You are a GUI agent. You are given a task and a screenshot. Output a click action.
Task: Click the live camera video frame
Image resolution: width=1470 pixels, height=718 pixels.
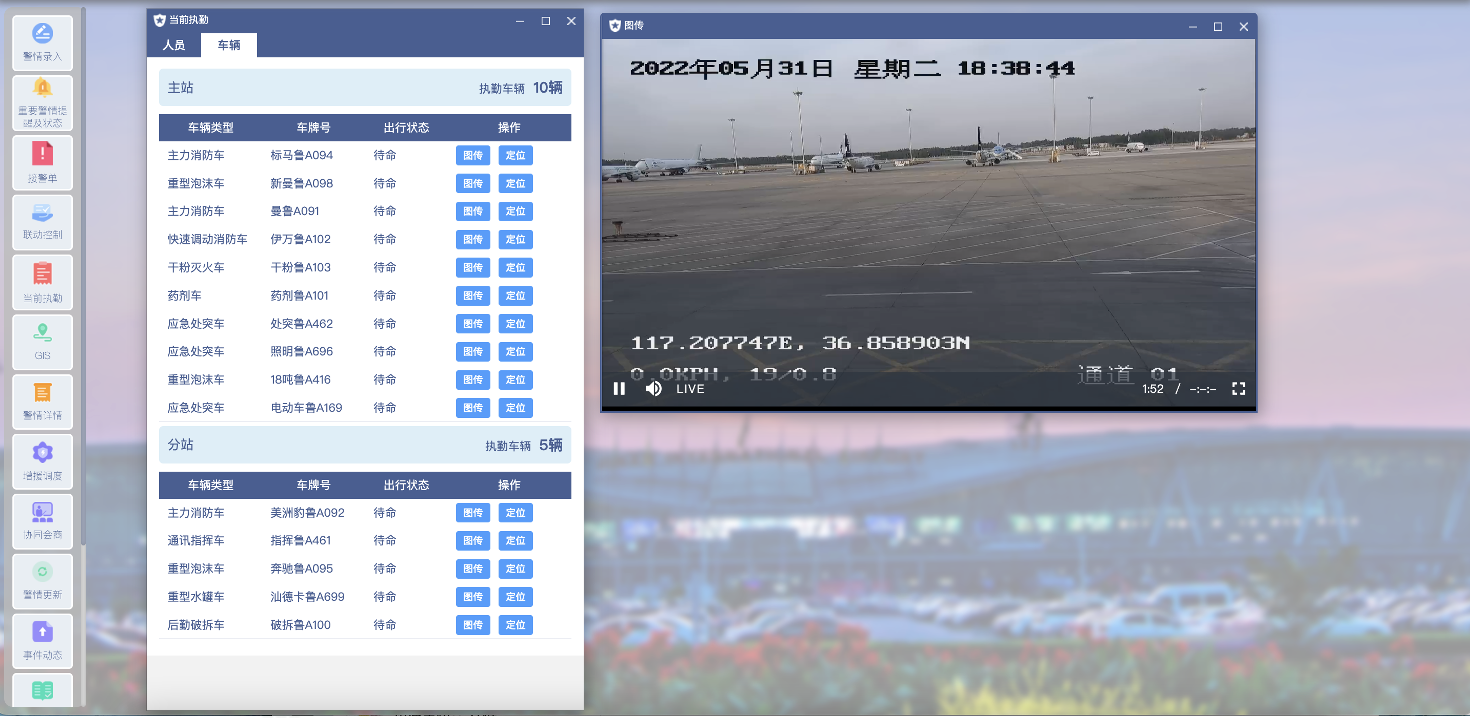(928, 223)
